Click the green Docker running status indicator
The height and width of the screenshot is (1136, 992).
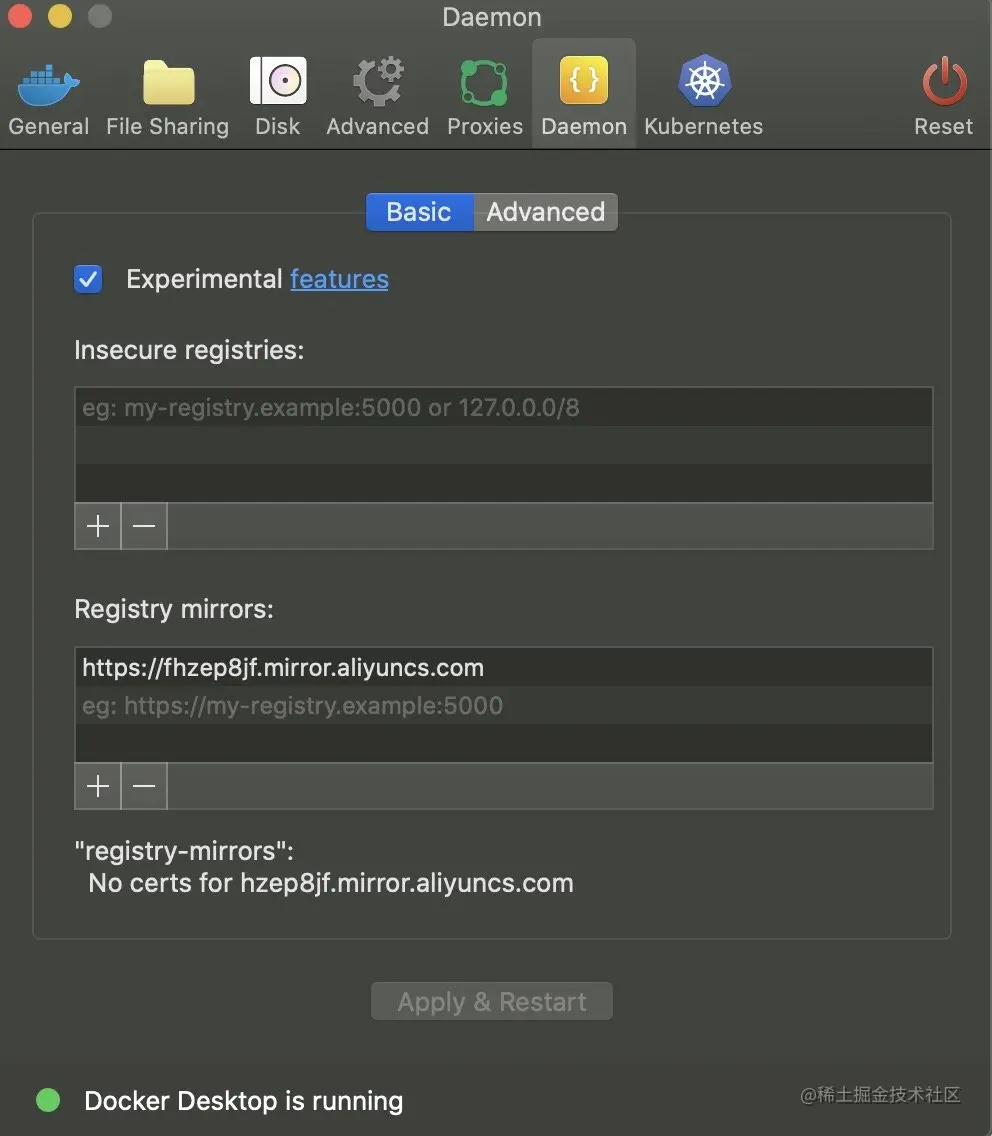(x=49, y=1100)
